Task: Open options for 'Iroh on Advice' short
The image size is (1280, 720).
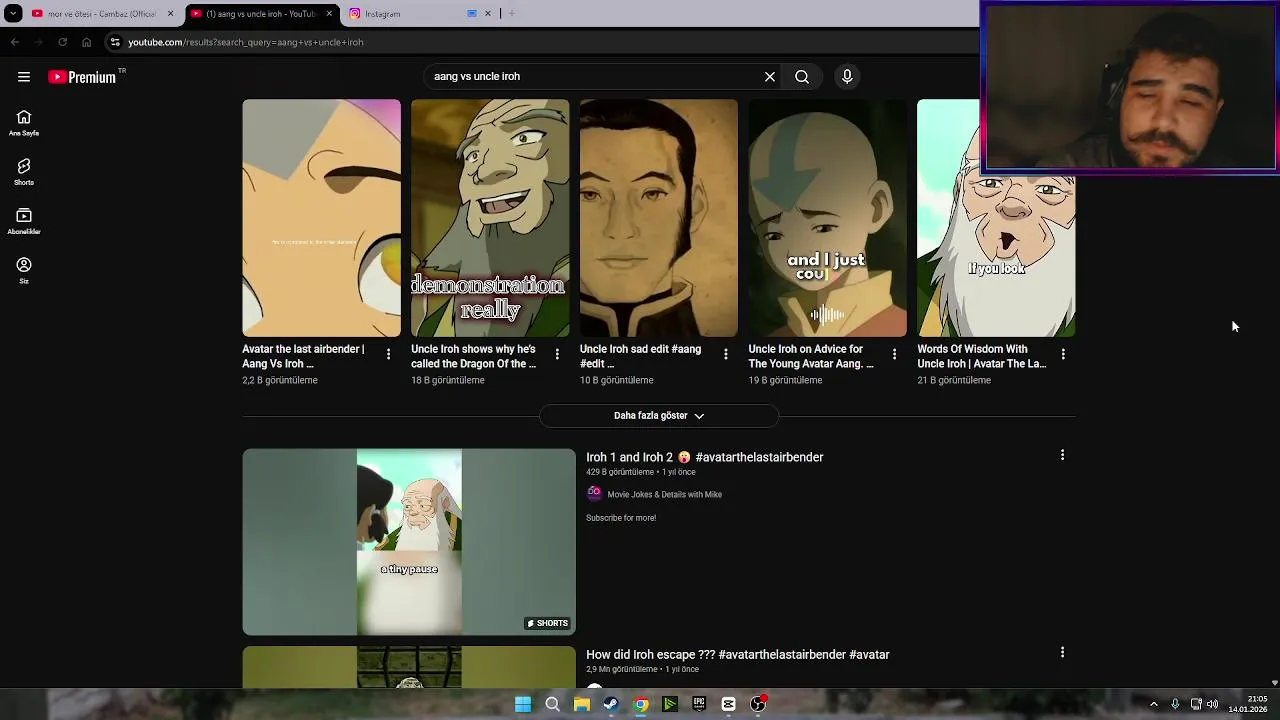Action: click(894, 354)
